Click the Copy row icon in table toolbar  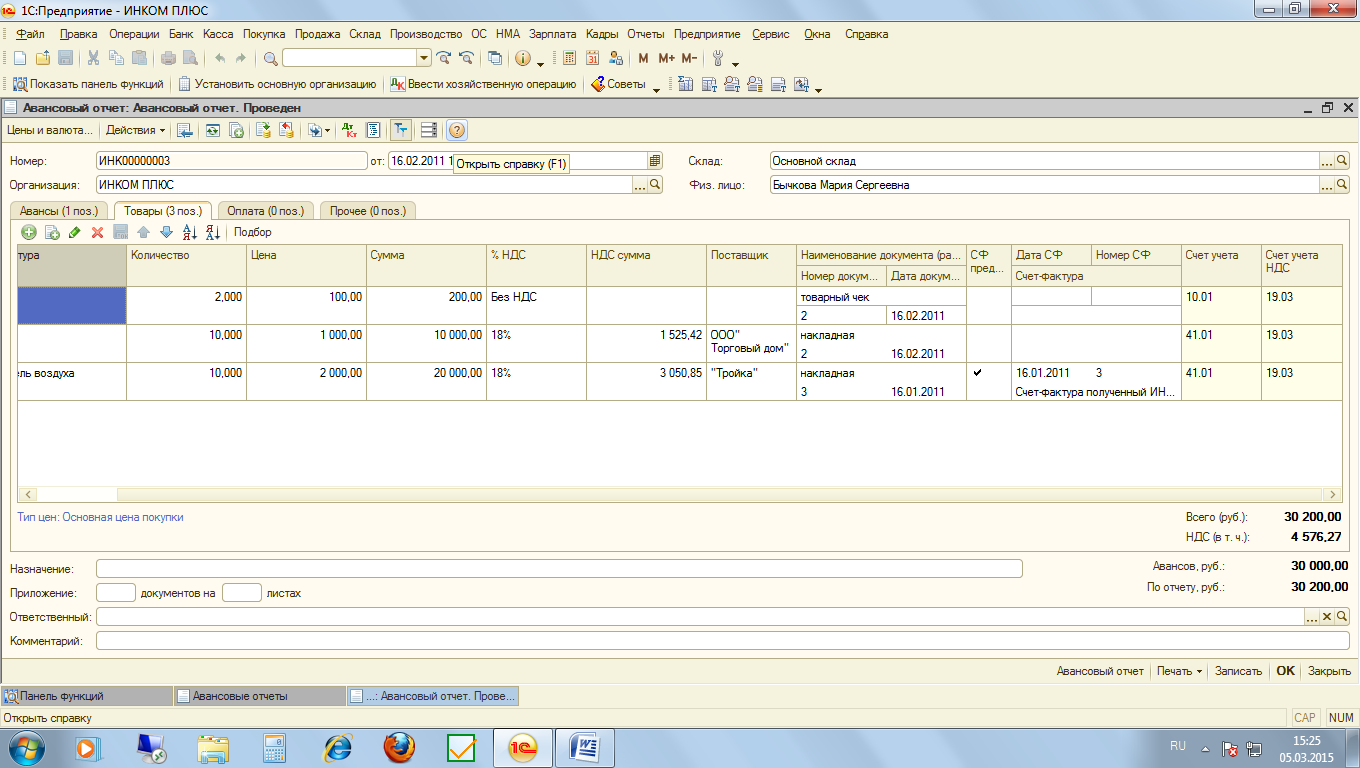click(x=52, y=232)
